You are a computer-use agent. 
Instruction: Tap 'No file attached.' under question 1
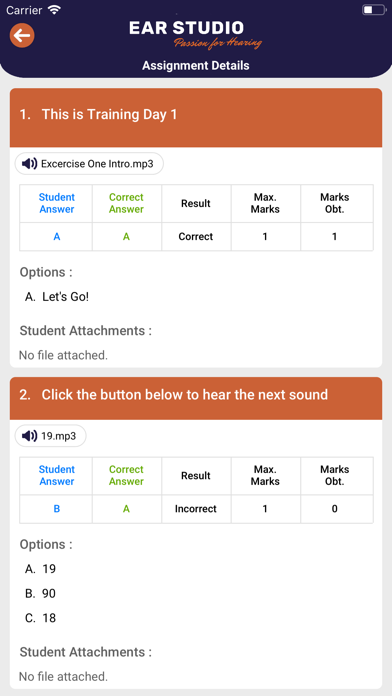coord(63,355)
